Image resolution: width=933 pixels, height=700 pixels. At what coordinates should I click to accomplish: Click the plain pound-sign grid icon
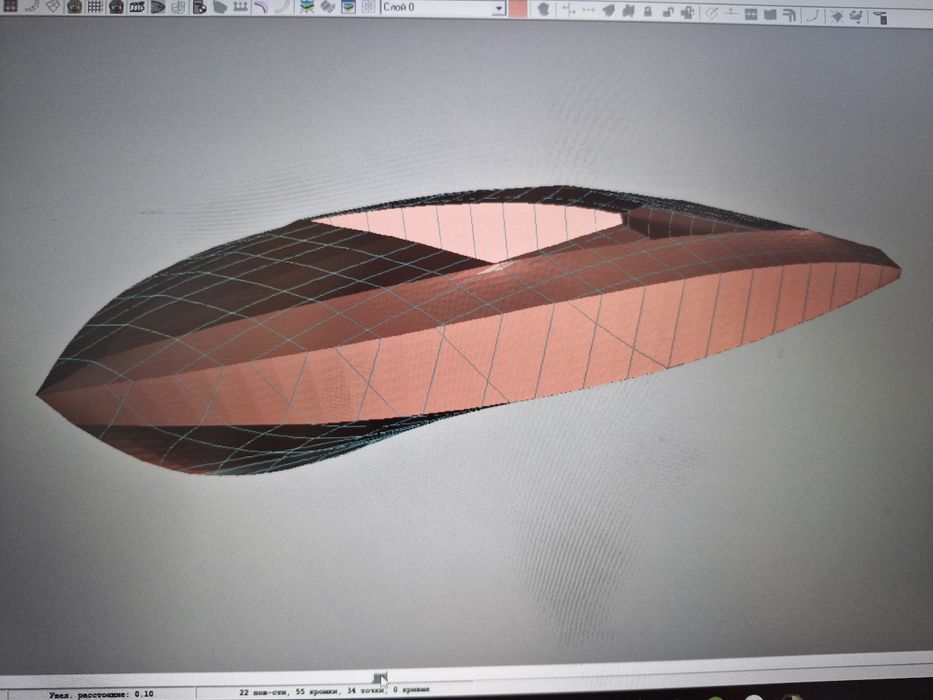95,7
